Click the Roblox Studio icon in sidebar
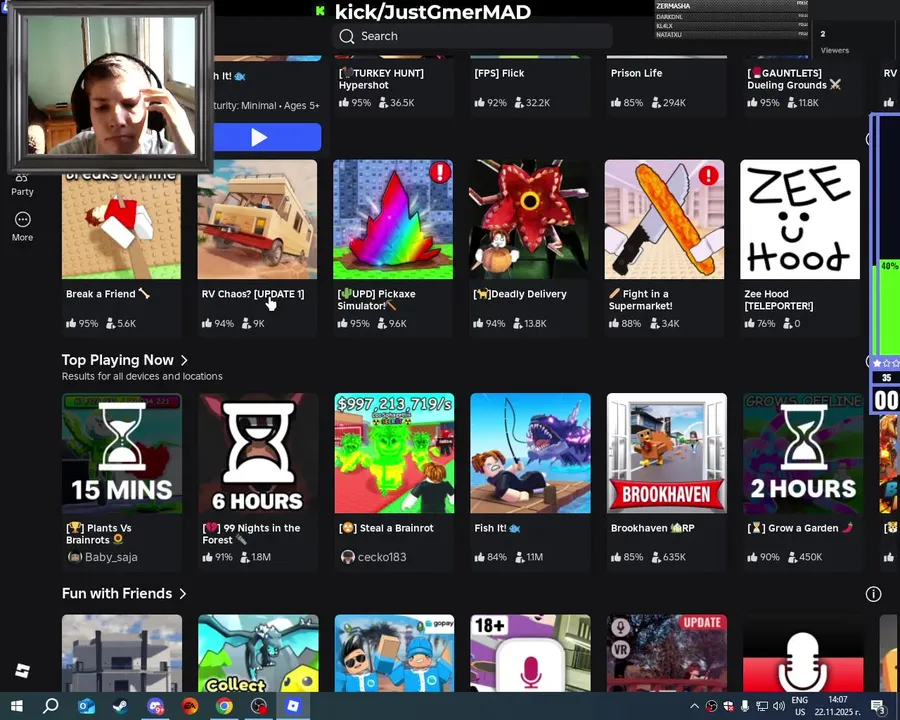The image size is (900, 720). [22, 670]
